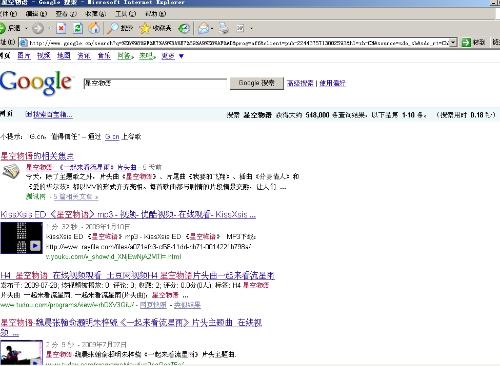The height and width of the screenshot is (366, 500).
Task: Click the green Go arrow button
Action: (466, 42)
